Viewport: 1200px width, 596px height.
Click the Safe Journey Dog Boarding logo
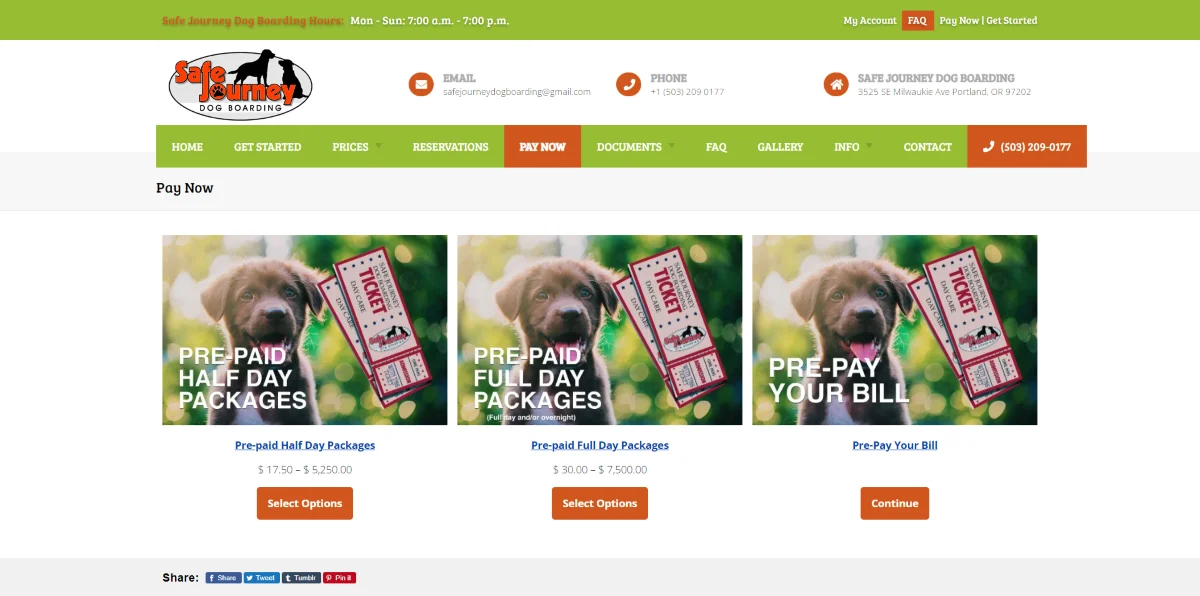(240, 85)
